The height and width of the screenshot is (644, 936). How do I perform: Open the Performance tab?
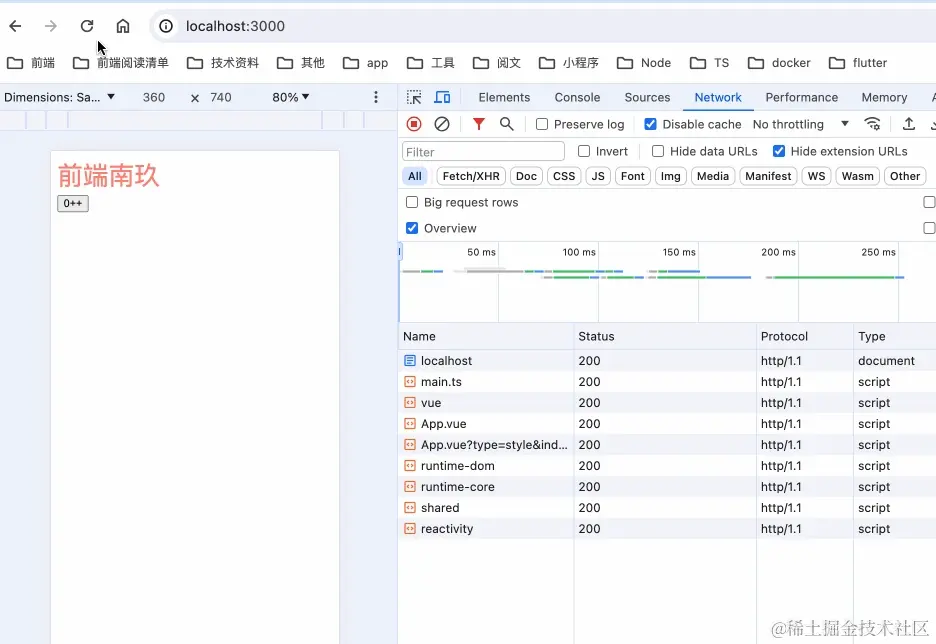(x=801, y=97)
